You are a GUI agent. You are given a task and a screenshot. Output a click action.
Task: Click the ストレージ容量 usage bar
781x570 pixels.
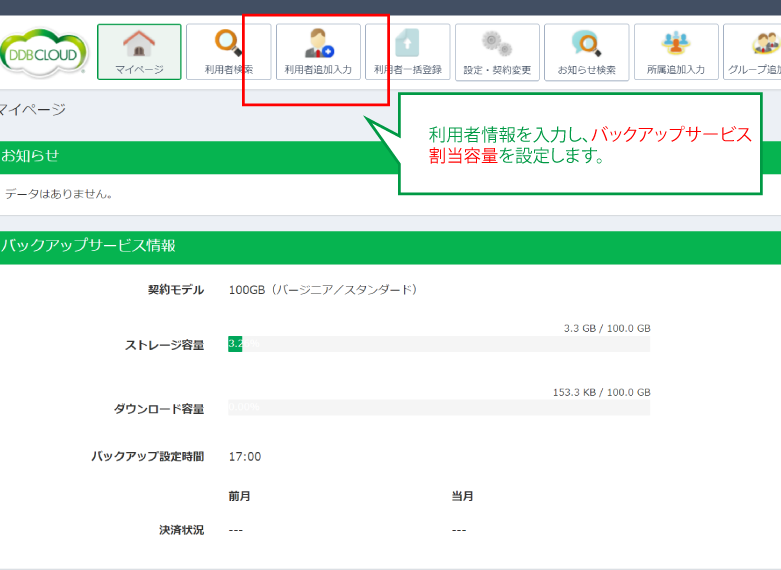pyautogui.click(x=439, y=344)
